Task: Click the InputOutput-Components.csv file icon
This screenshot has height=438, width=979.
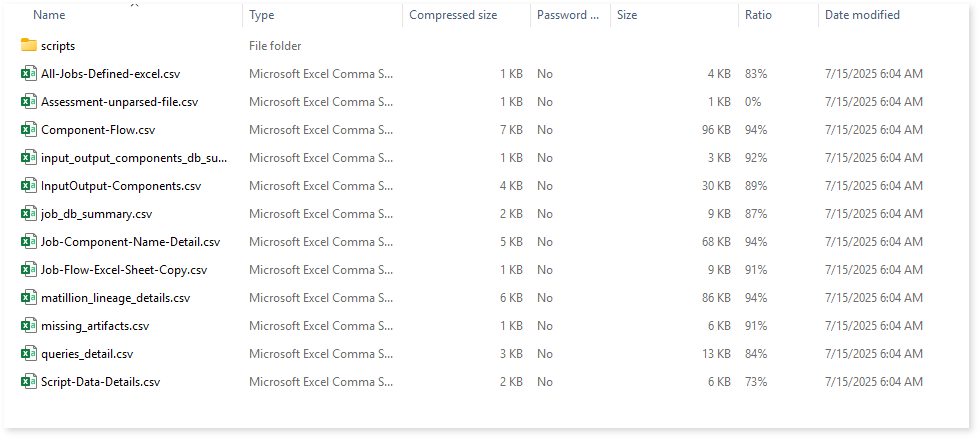Action: tap(29, 186)
